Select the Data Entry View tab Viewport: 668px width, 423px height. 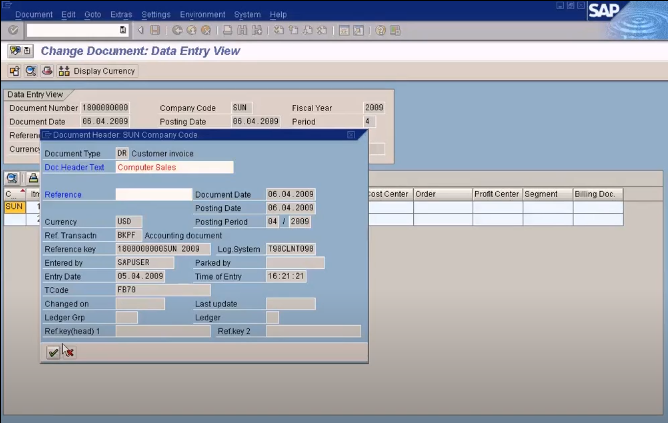click(x=35, y=94)
